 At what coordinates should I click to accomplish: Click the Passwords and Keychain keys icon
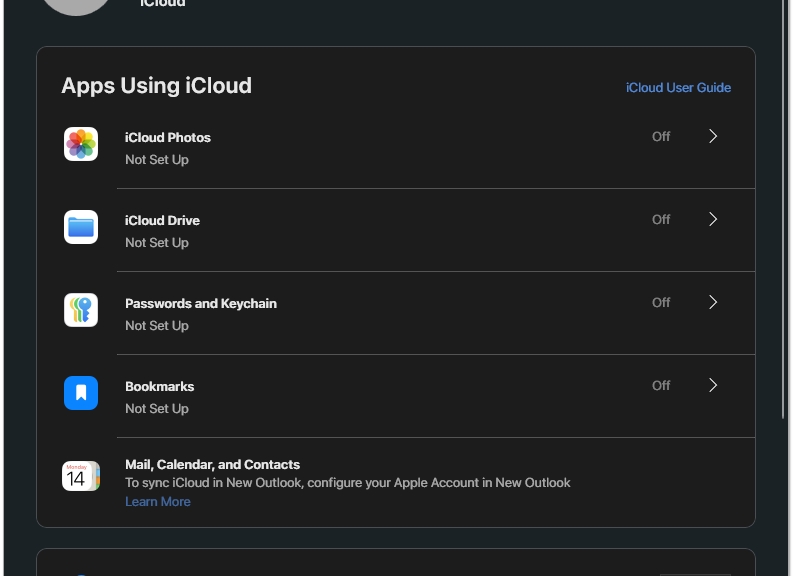81,310
